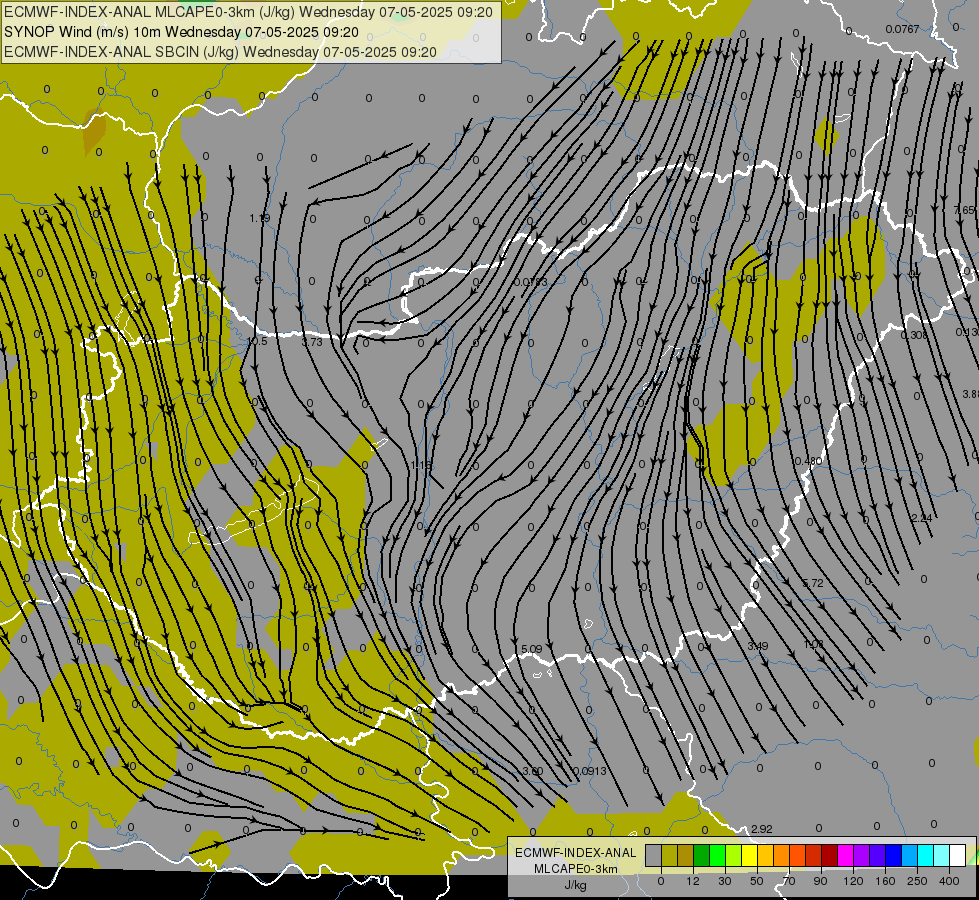Image resolution: width=979 pixels, height=900 pixels.
Task: Click the bright green legend swatch
Action: [x=717, y=856]
